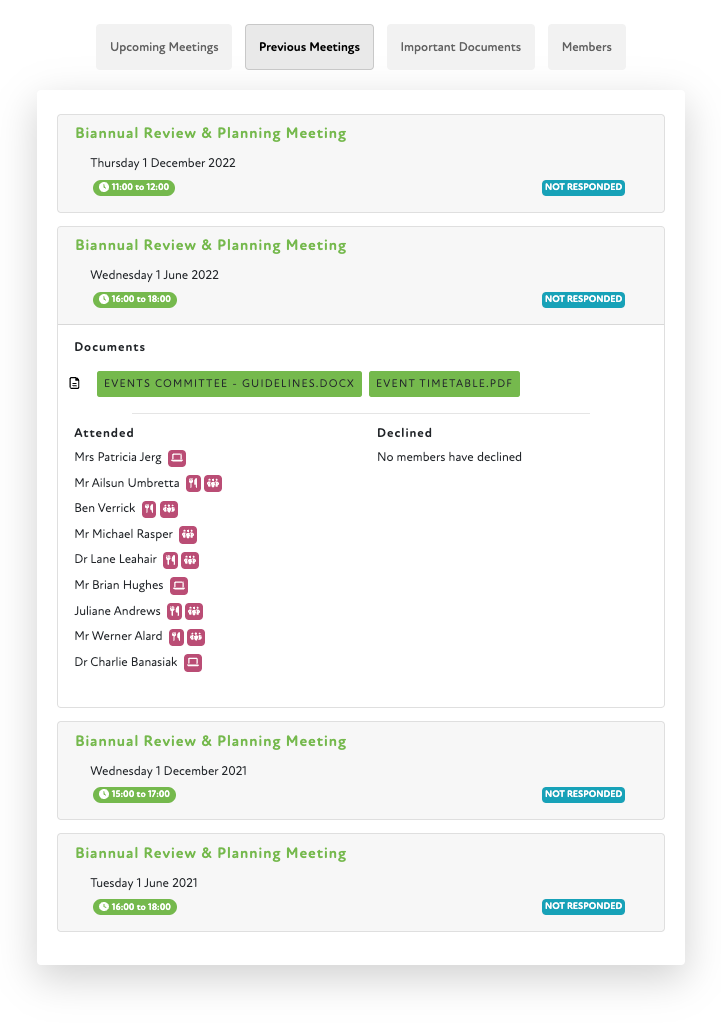
Task: Click the laptop icon beside Mrs Patricia Jerg
Action: tap(177, 458)
